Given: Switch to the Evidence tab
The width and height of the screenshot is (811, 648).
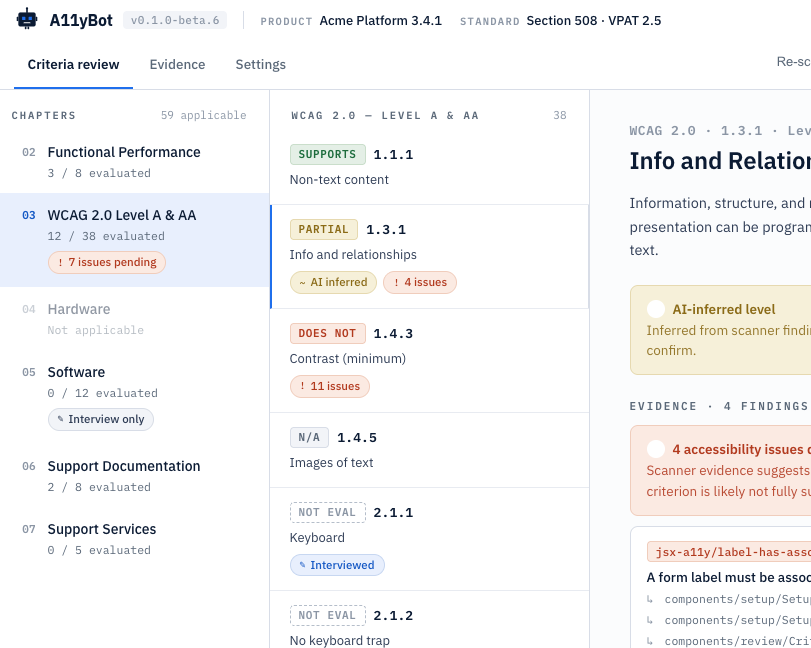Looking at the screenshot, I should click(177, 65).
